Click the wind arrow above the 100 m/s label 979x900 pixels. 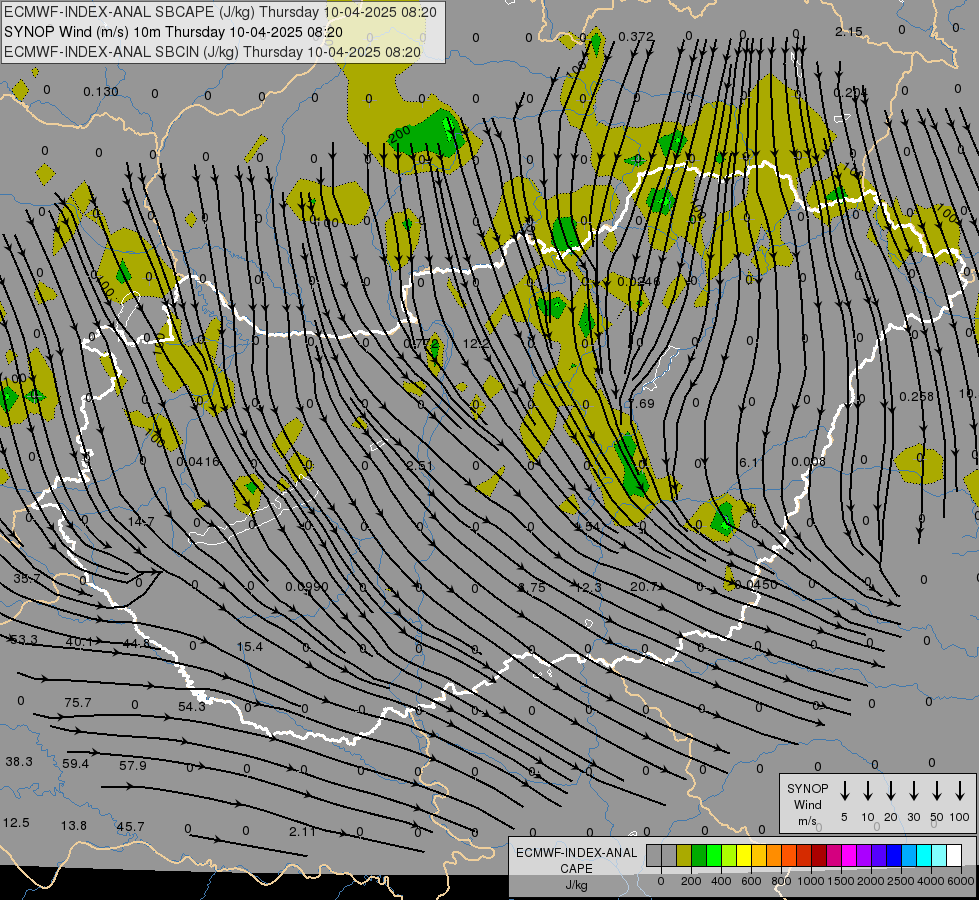(960, 791)
